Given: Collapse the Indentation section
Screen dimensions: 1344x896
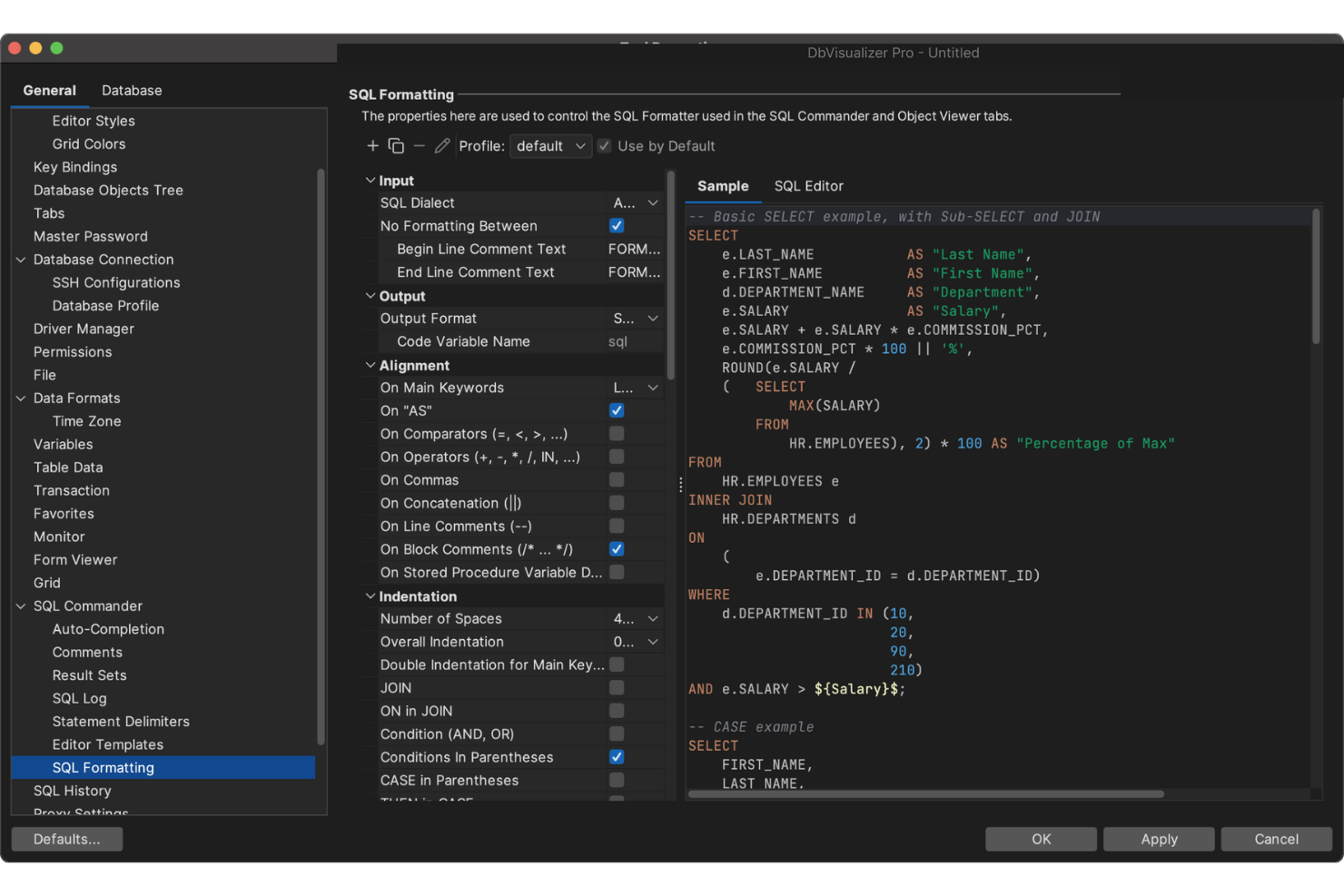Looking at the screenshot, I should 371,596.
